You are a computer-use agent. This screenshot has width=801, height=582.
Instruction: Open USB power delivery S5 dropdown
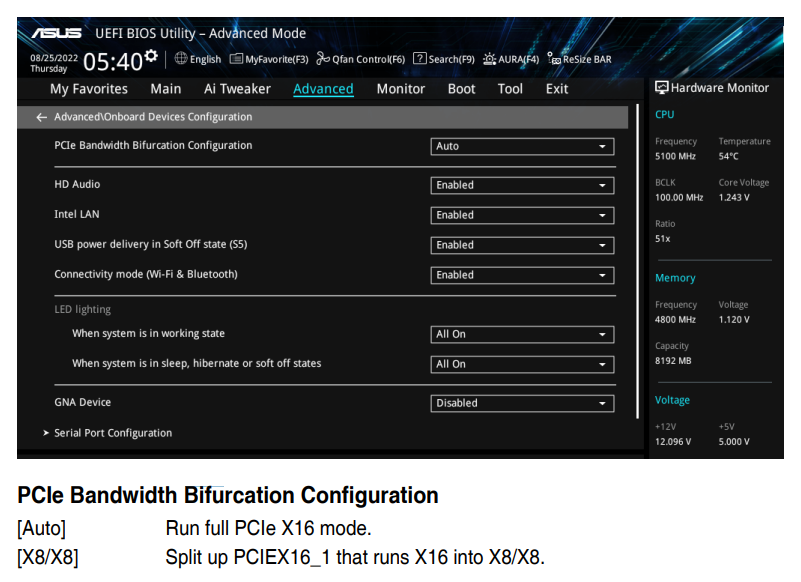[522, 245]
